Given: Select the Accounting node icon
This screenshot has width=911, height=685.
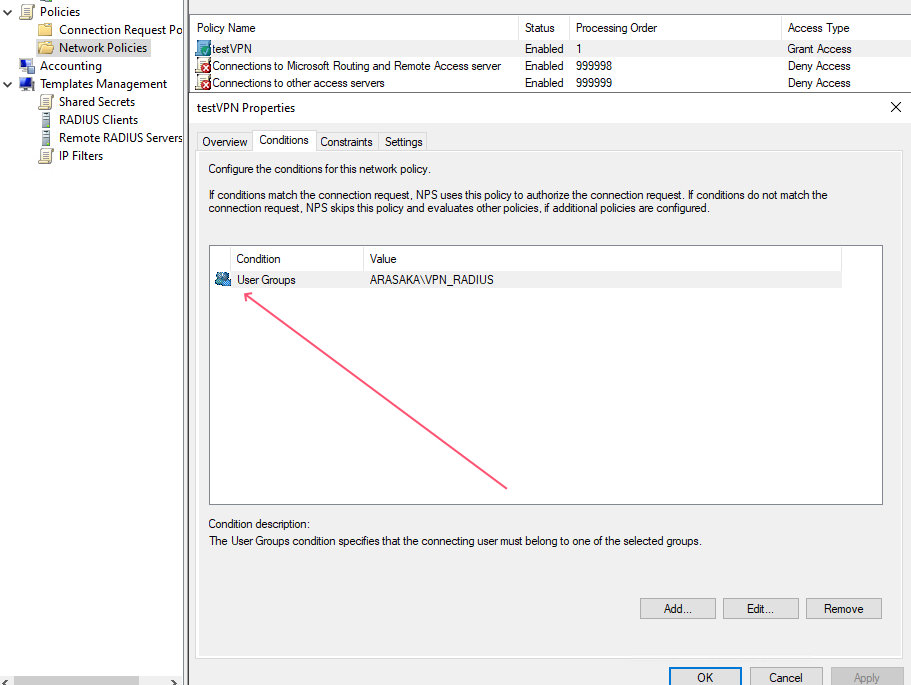Looking at the screenshot, I should click(27, 66).
